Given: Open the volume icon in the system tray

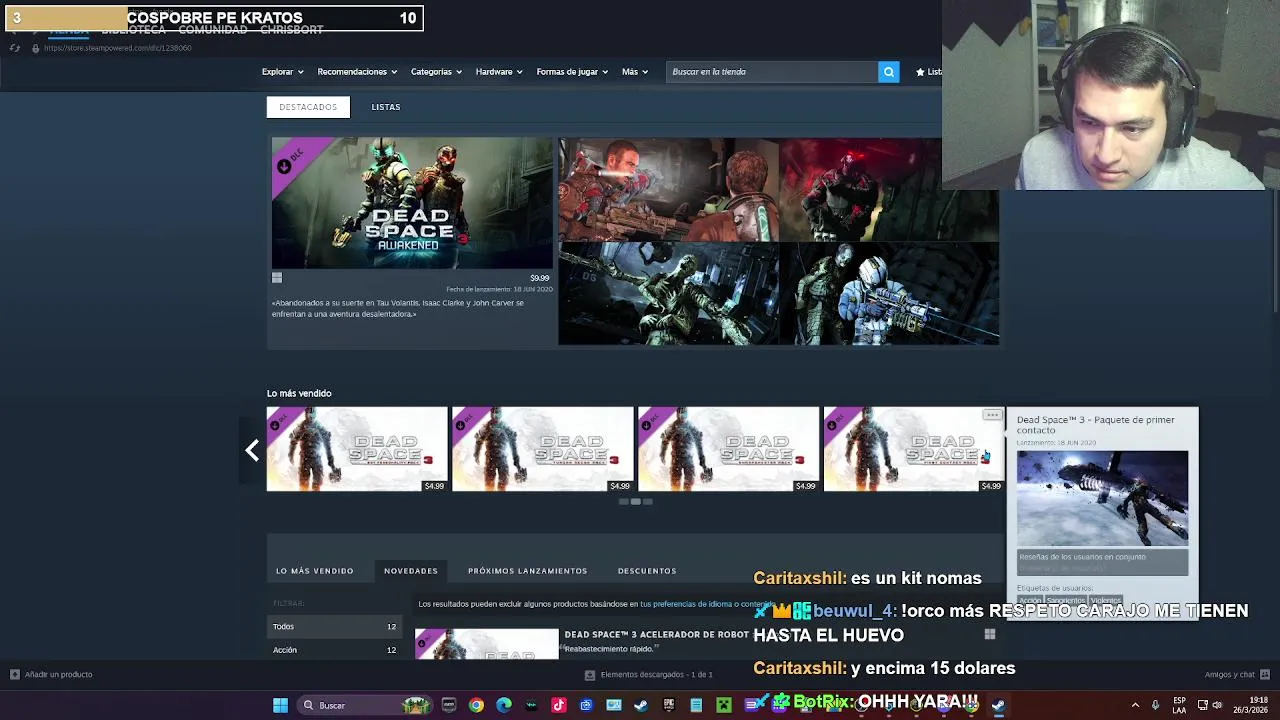Looking at the screenshot, I should point(1217,705).
